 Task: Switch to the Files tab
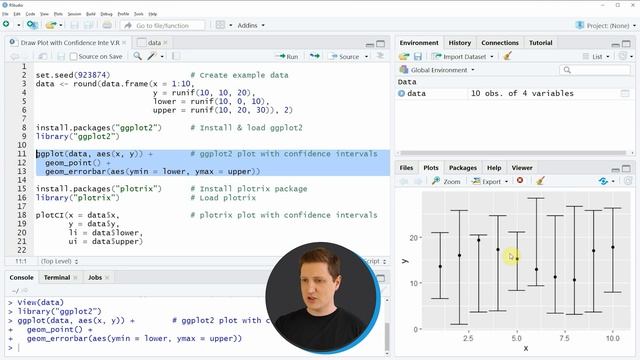[406, 167]
